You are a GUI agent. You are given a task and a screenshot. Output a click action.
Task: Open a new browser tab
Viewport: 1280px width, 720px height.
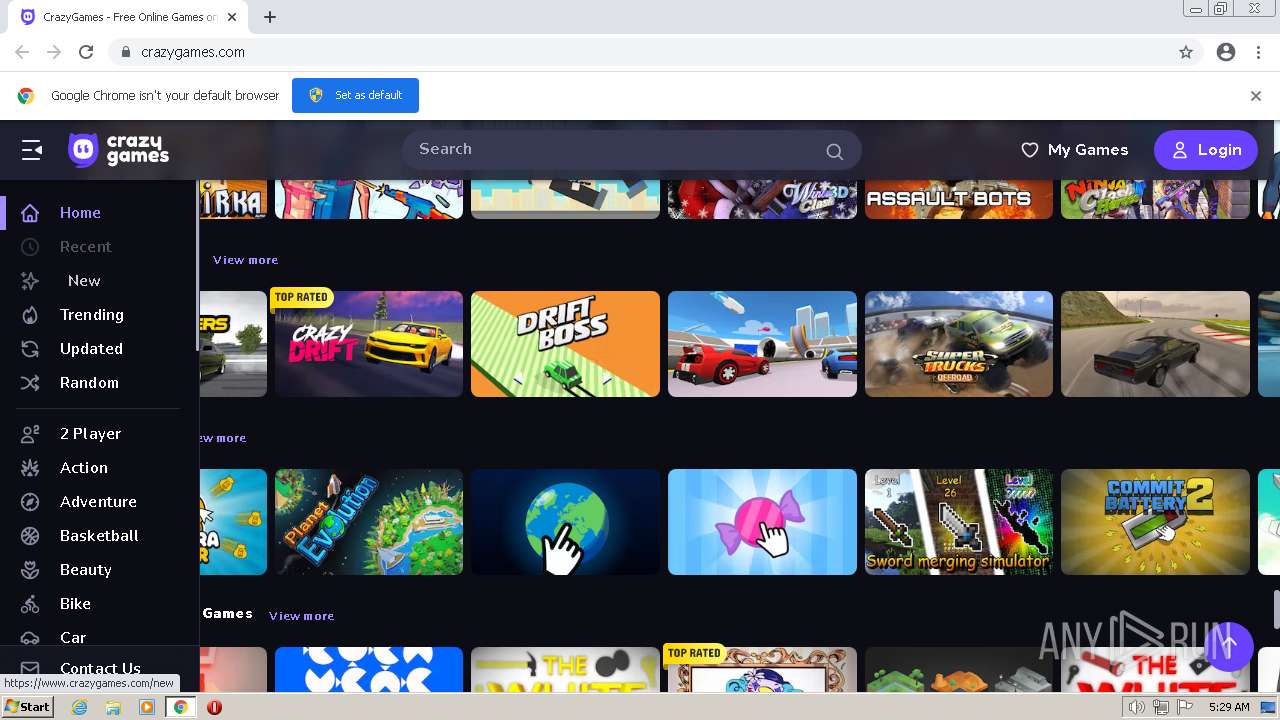pyautogui.click(x=270, y=17)
